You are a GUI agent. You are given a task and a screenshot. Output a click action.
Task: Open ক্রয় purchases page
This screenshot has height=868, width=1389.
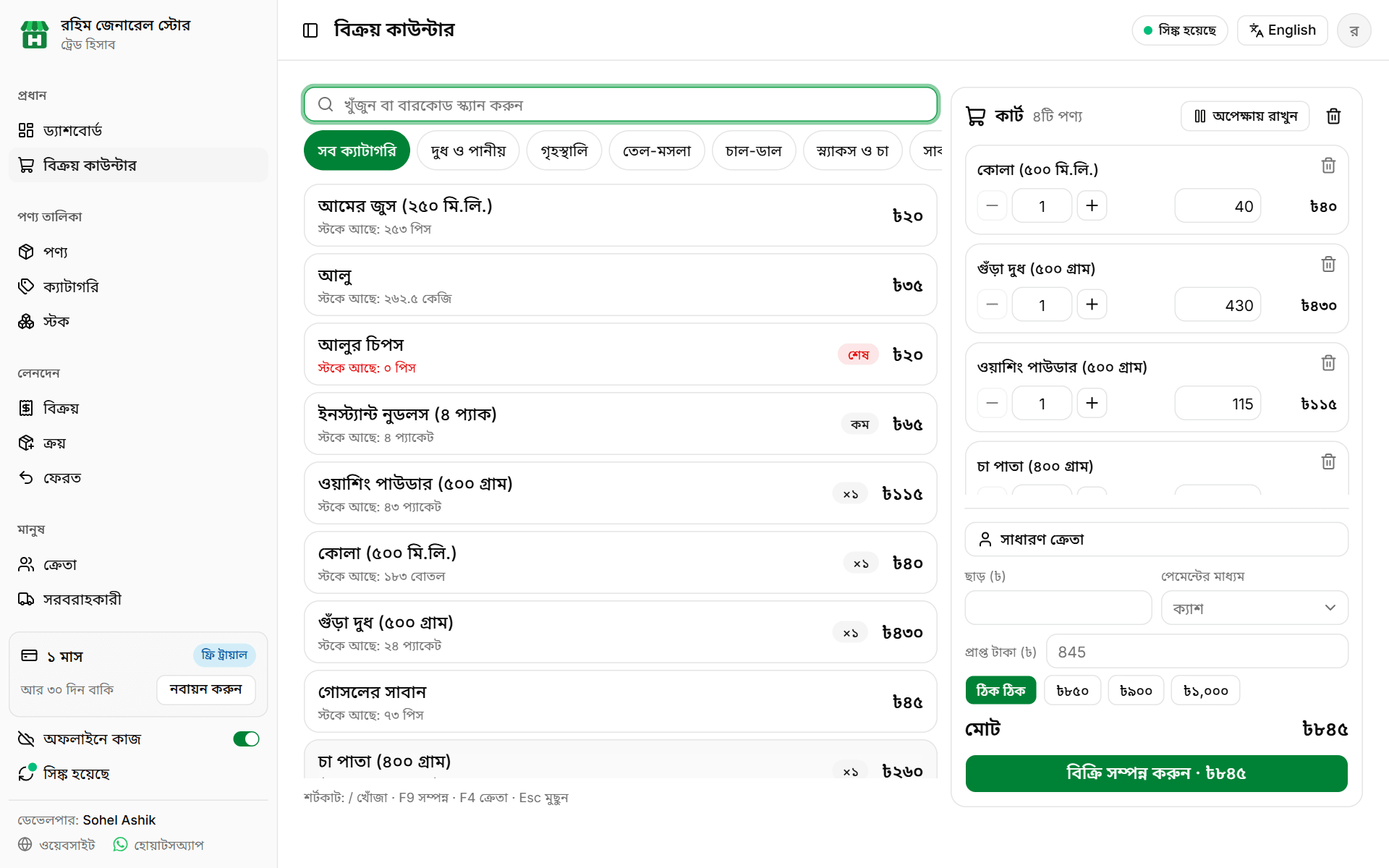tap(138, 443)
